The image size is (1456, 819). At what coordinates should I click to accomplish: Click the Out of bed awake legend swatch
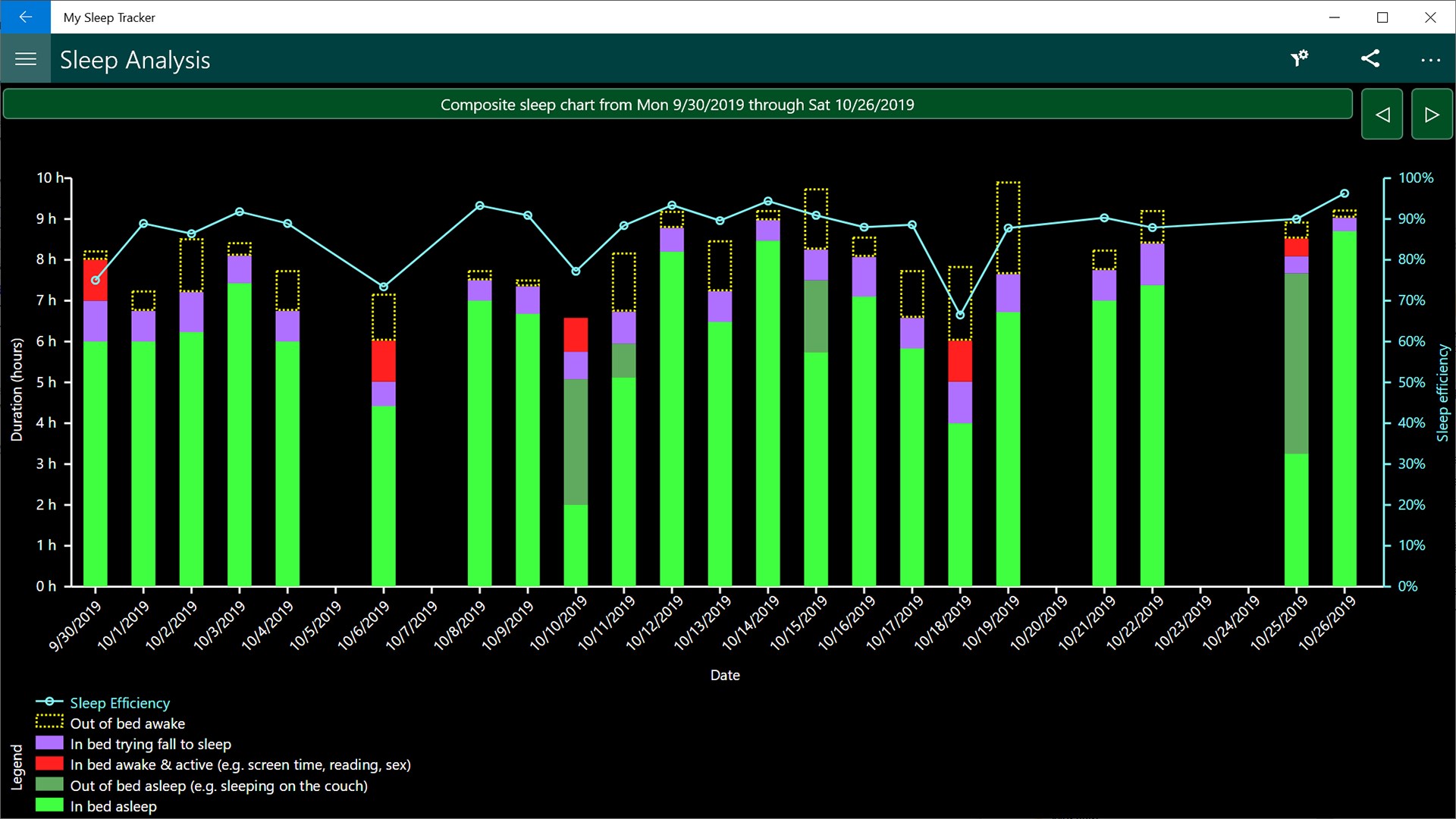[x=49, y=723]
